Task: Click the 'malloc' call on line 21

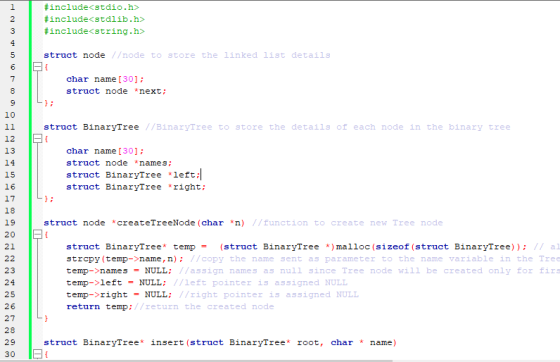Action: [x=352, y=246]
